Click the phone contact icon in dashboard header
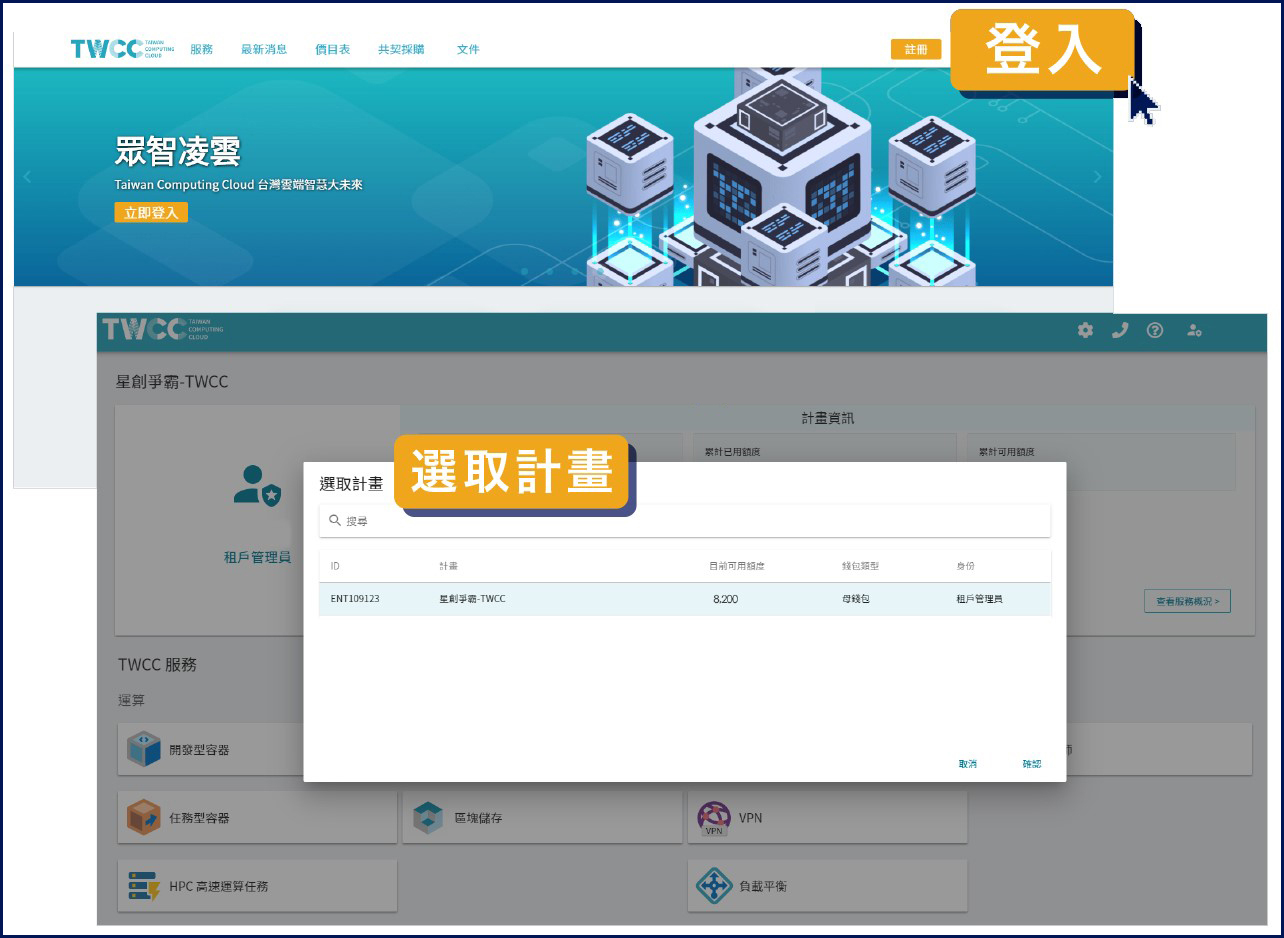This screenshot has width=1284, height=938. pos(1119,330)
